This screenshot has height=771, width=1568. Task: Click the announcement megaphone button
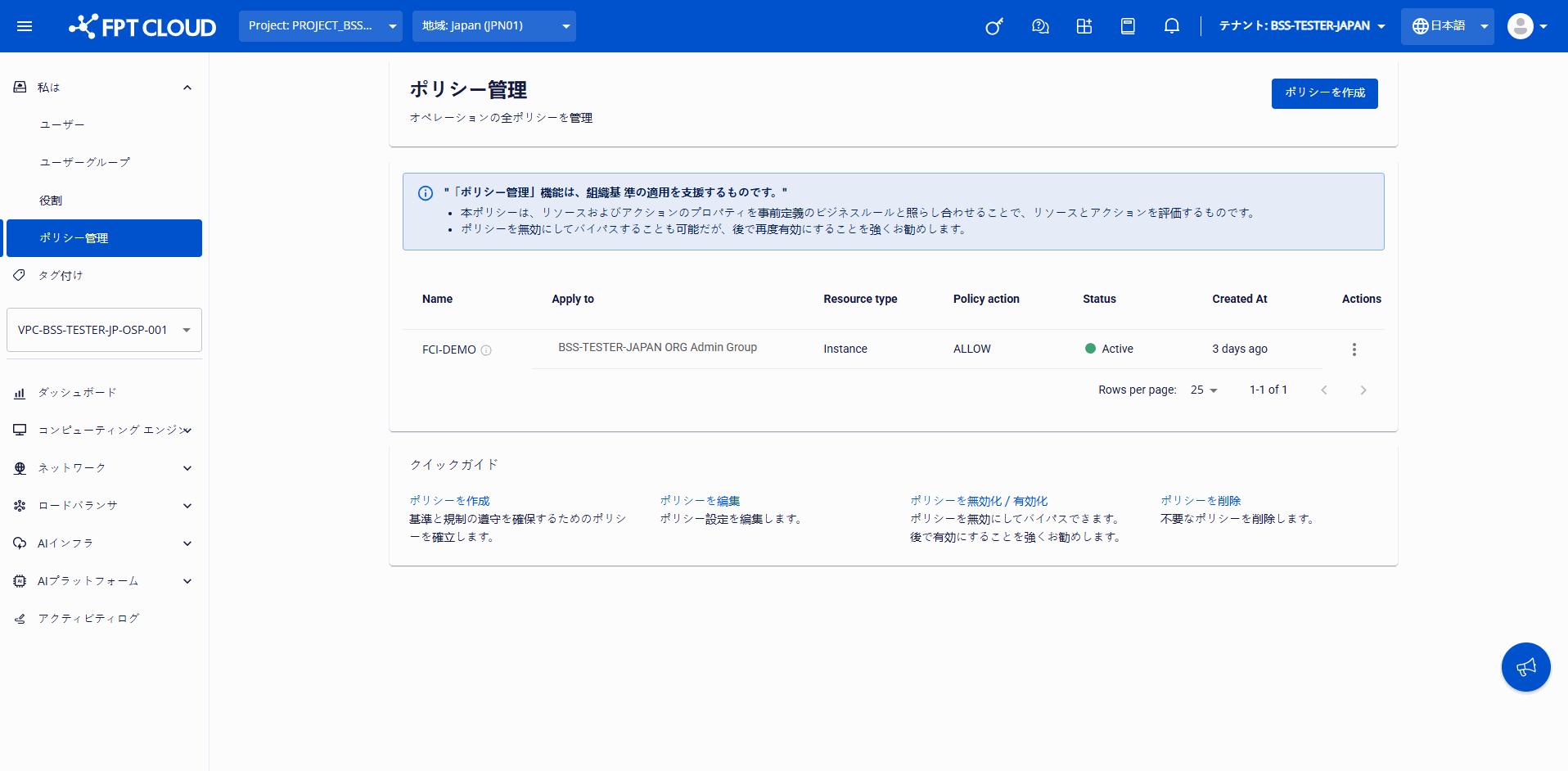(x=1526, y=667)
